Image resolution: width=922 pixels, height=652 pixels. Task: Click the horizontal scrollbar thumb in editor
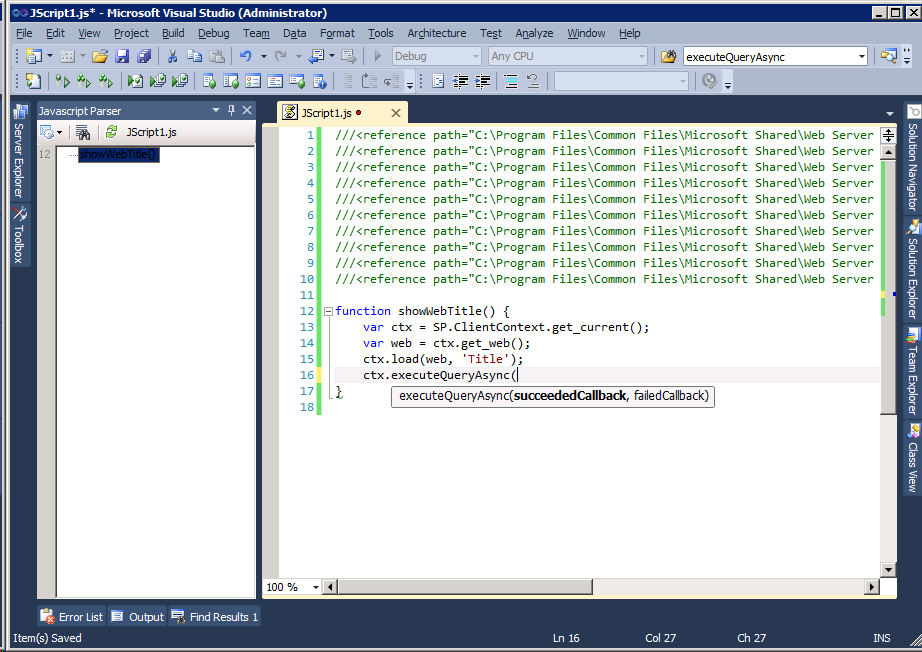pyautogui.click(x=465, y=587)
